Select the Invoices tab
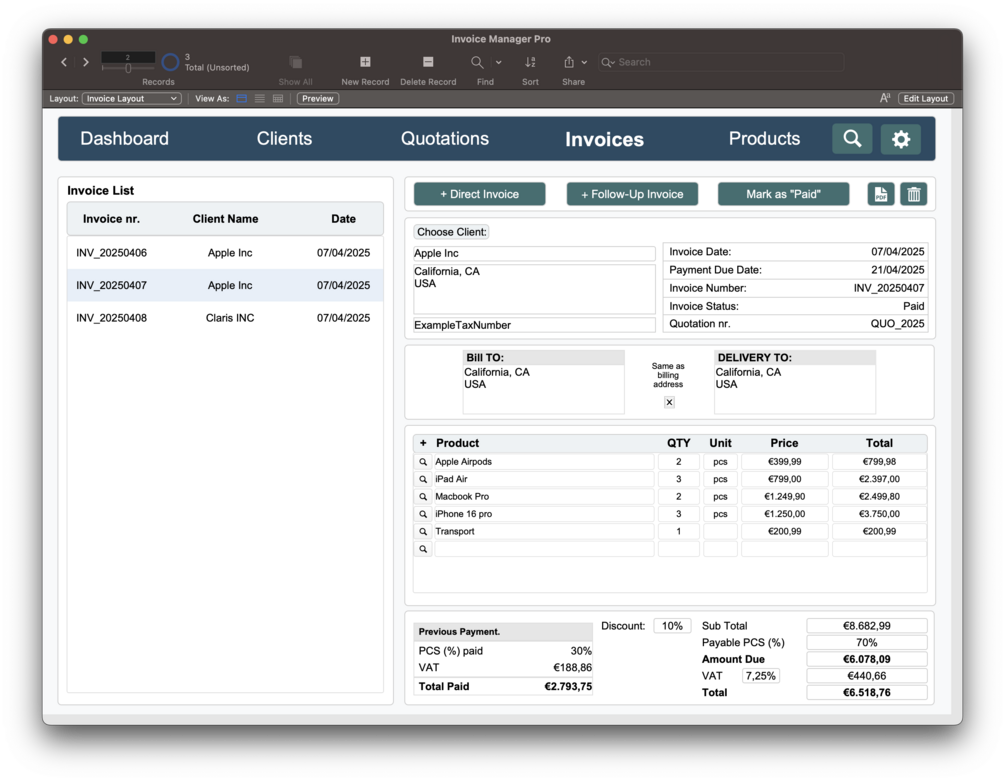 604,139
